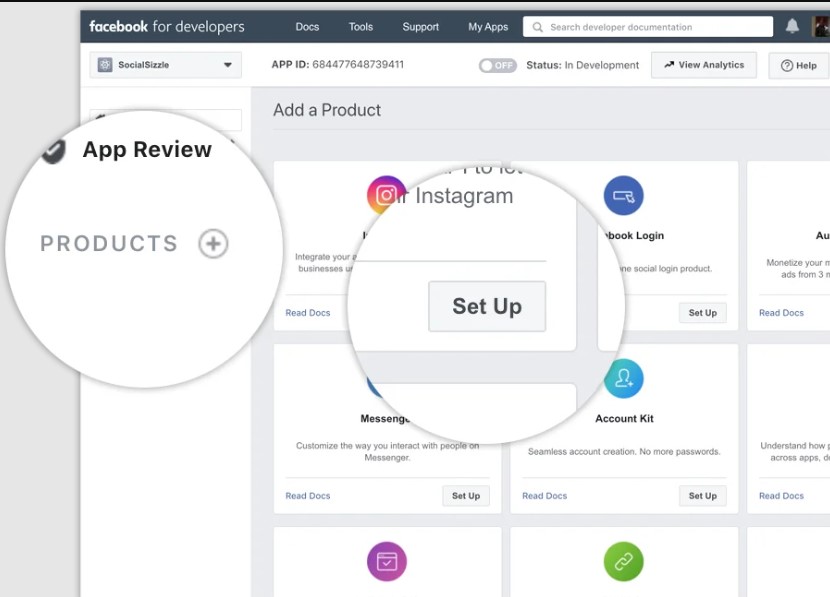Image resolution: width=830 pixels, height=597 pixels.
Task: Click Set Up for Messenger
Action: point(466,496)
